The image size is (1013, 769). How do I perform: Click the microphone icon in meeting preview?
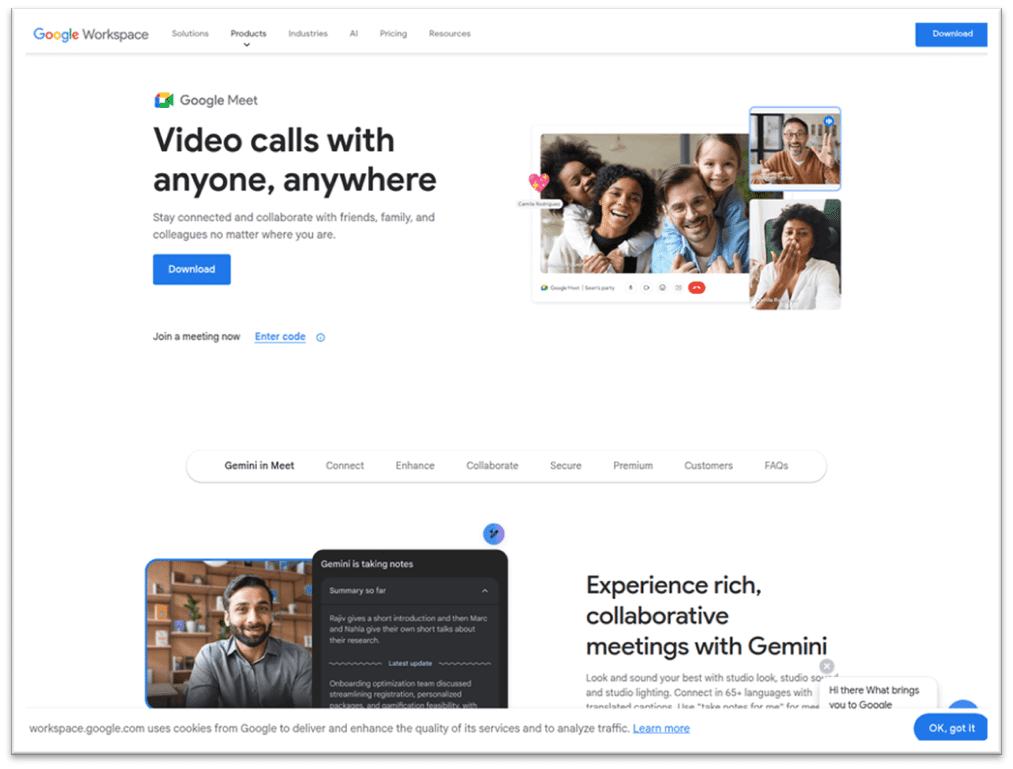(630, 288)
